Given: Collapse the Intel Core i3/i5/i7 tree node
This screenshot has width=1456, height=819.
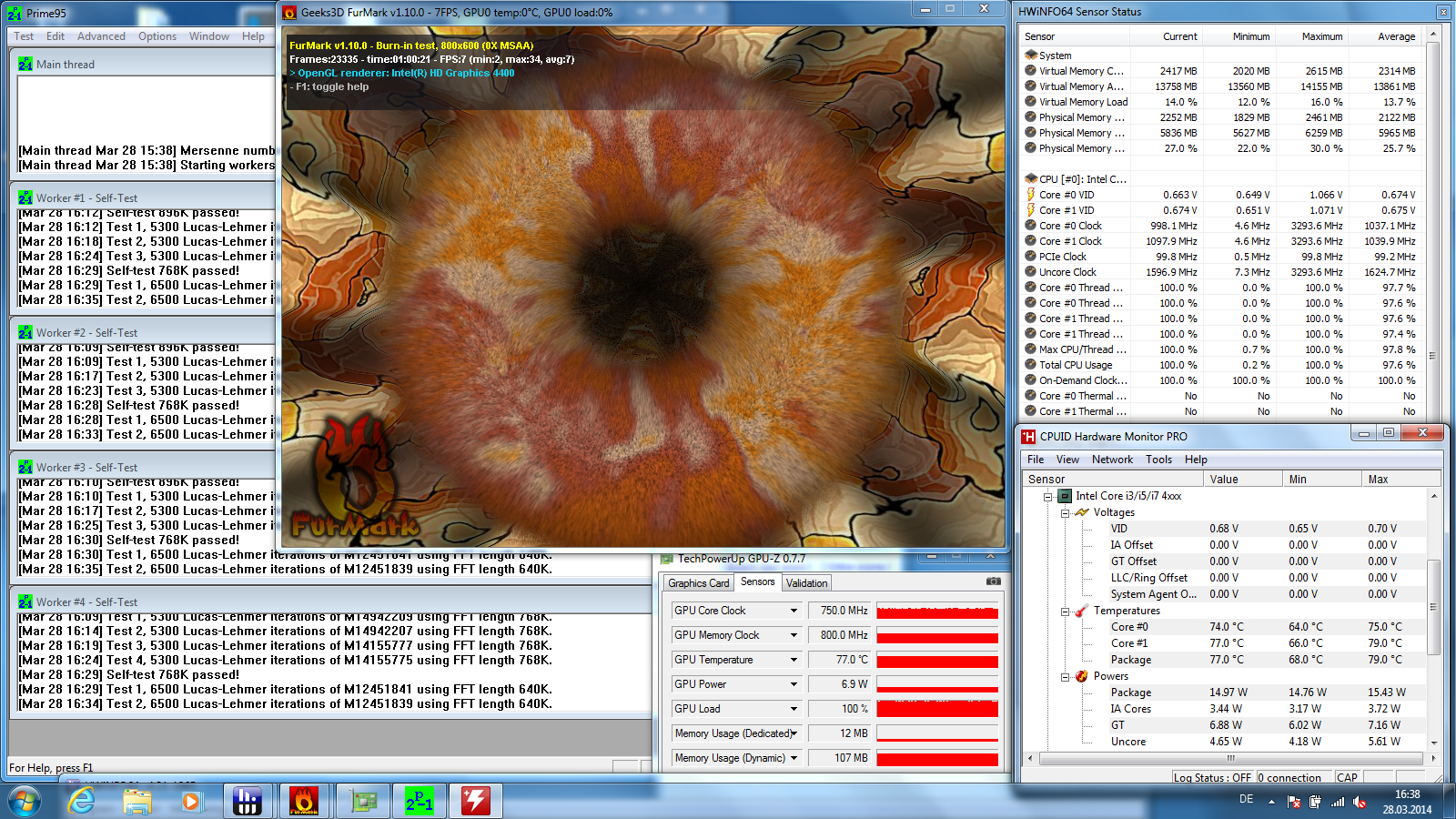Looking at the screenshot, I should (x=1047, y=497).
